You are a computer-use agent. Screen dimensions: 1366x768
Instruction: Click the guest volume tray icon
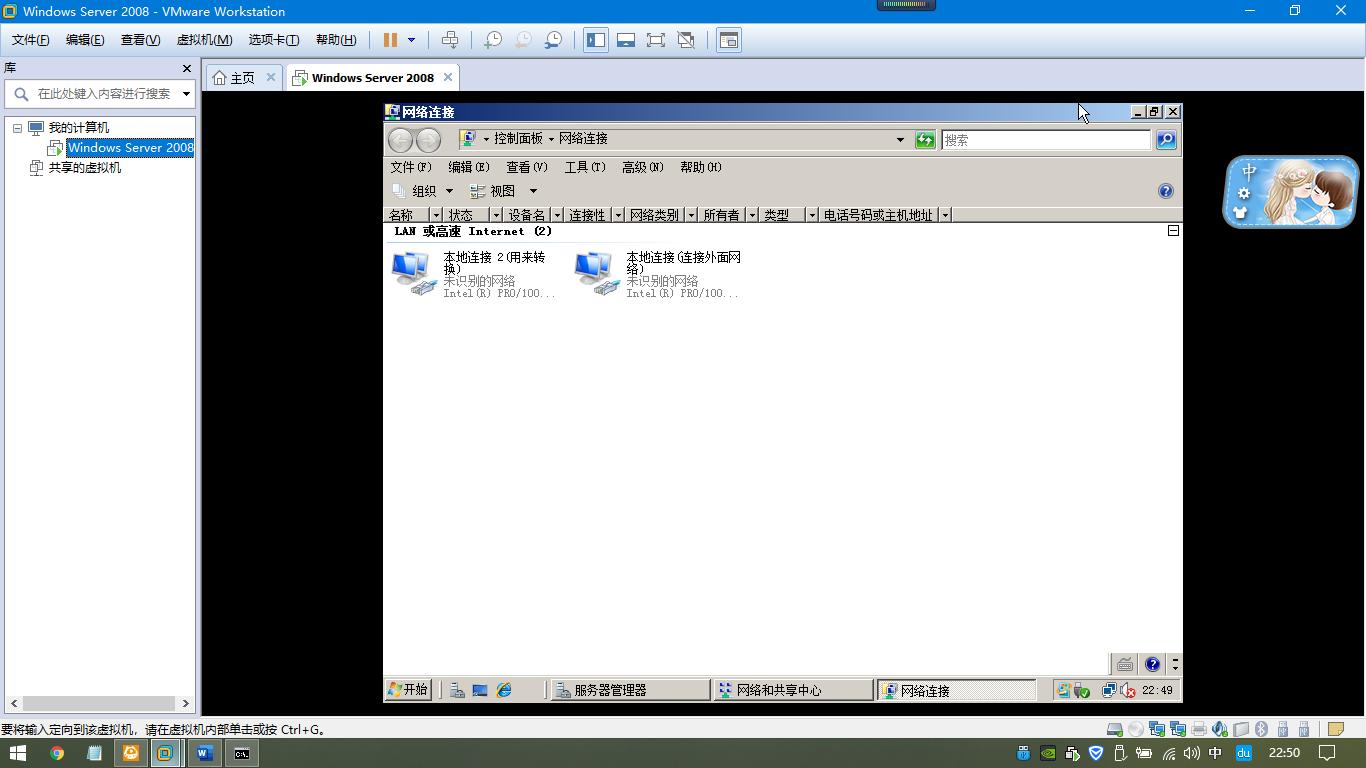(1128, 690)
